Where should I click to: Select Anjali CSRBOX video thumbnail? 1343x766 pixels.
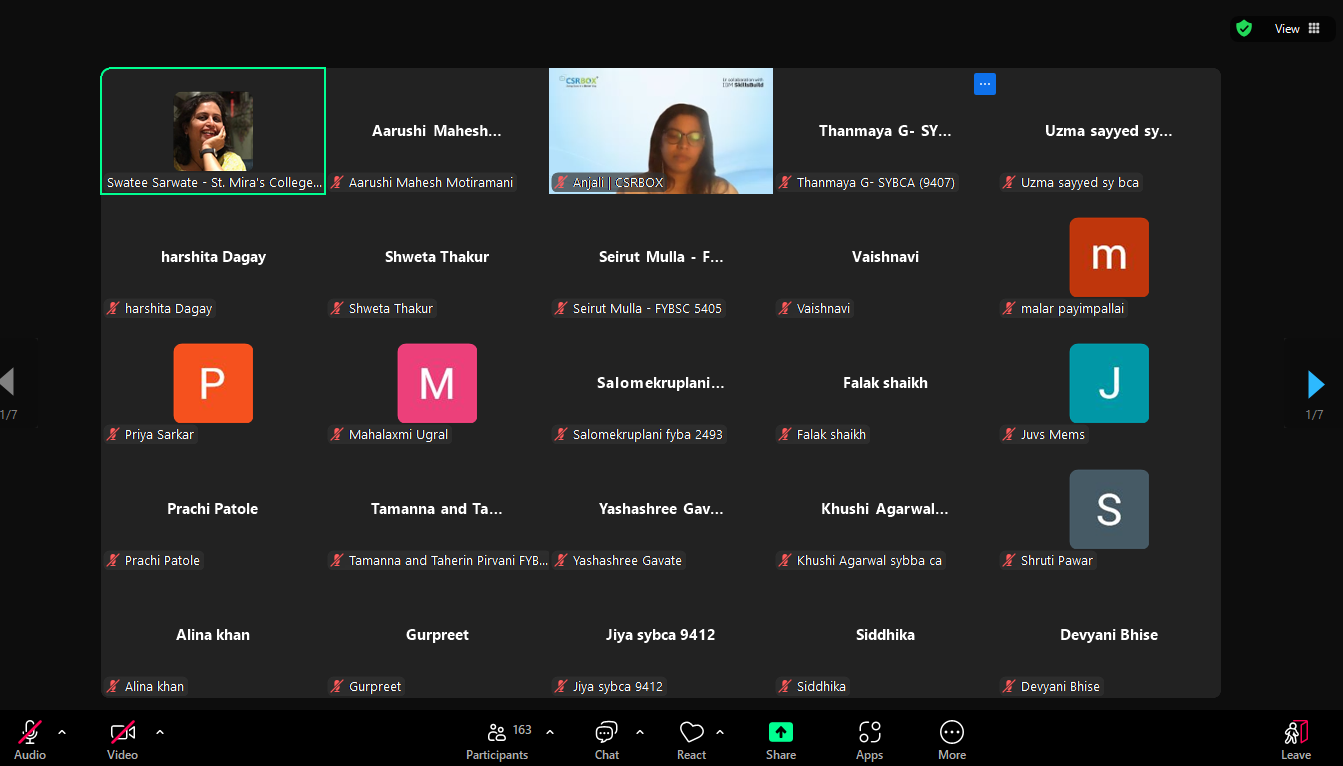pyautogui.click(x=661, y=131)
